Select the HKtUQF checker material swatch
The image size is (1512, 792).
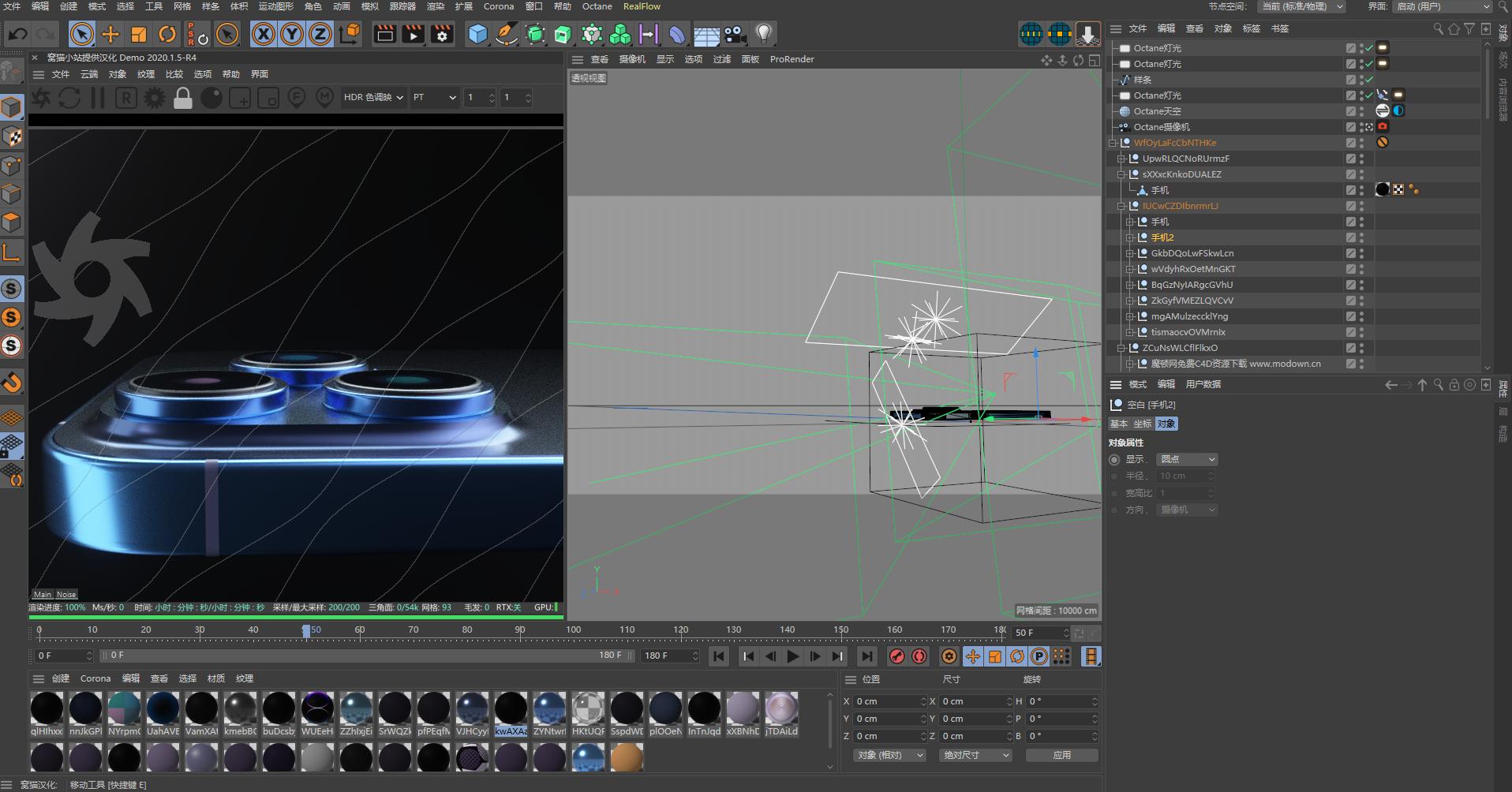pos(588,715)
